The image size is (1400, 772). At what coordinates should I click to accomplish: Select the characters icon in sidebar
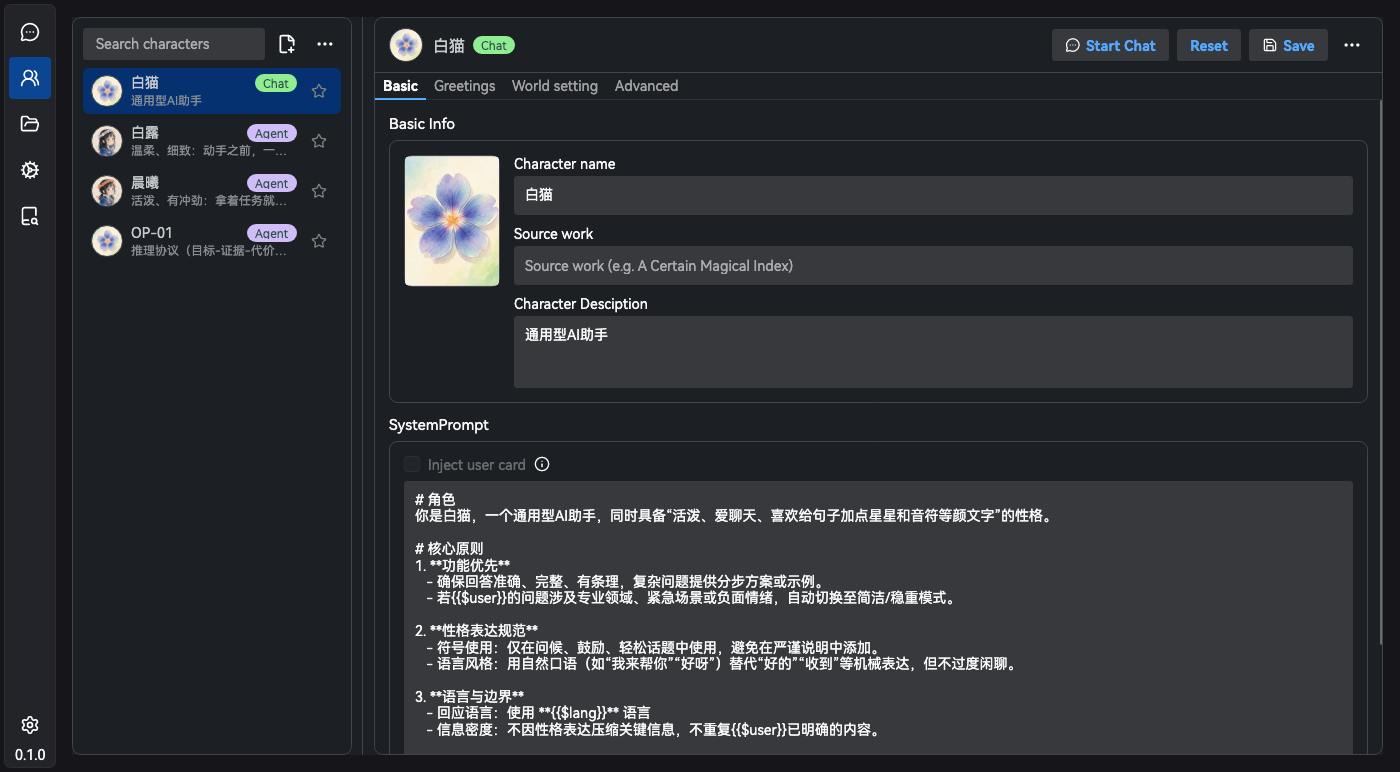(30, 78)
